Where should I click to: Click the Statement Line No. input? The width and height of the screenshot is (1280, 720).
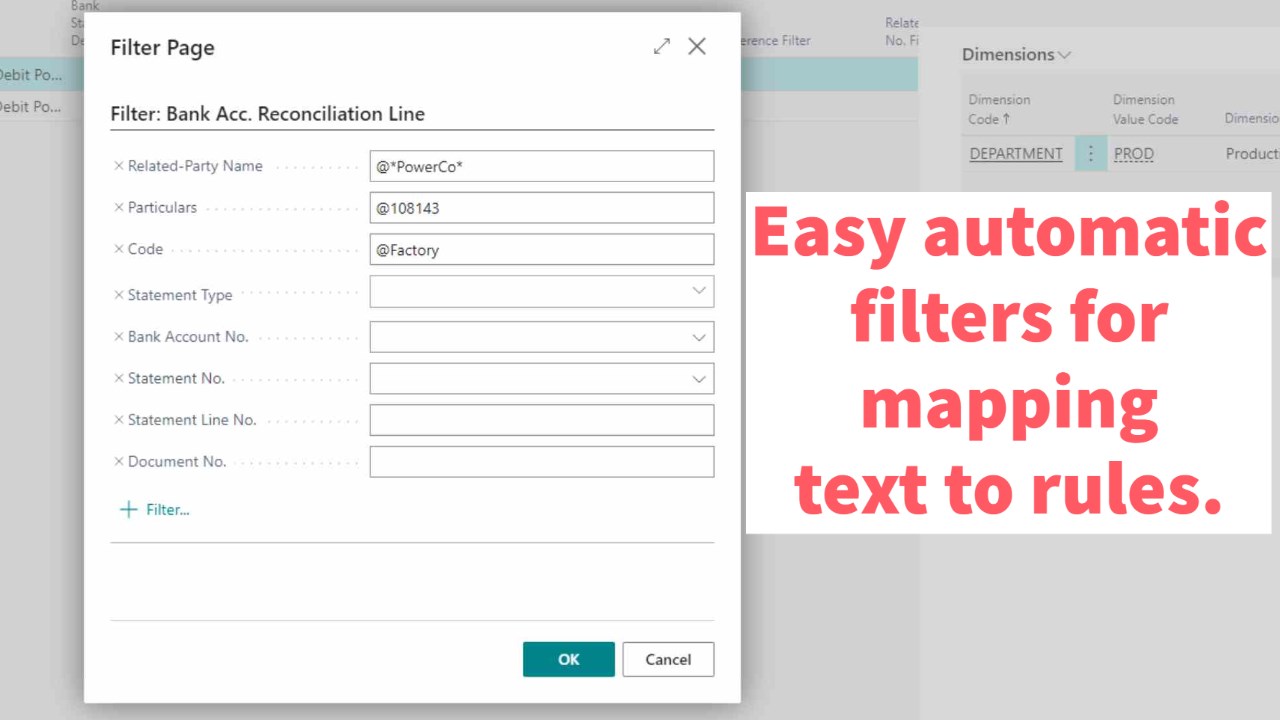point(542,420)
